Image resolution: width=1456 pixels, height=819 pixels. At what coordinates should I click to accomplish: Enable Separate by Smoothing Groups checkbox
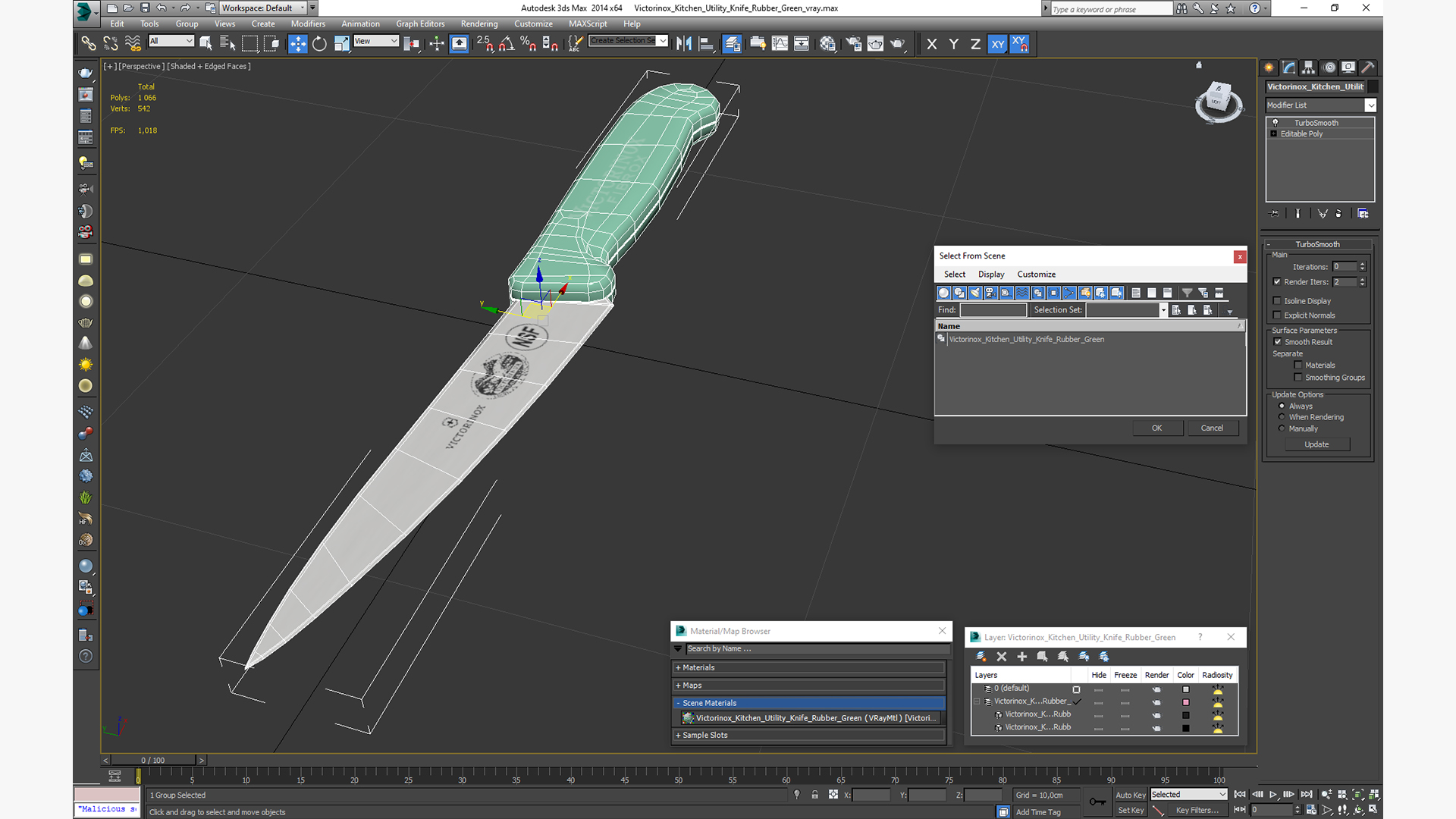tap(1298, 378)
